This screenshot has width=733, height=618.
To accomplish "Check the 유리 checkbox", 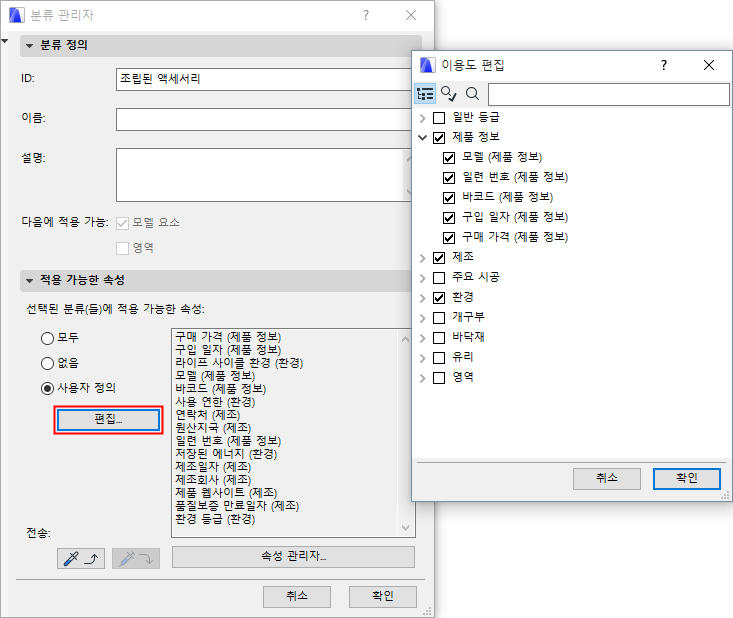I will (439, 358).
